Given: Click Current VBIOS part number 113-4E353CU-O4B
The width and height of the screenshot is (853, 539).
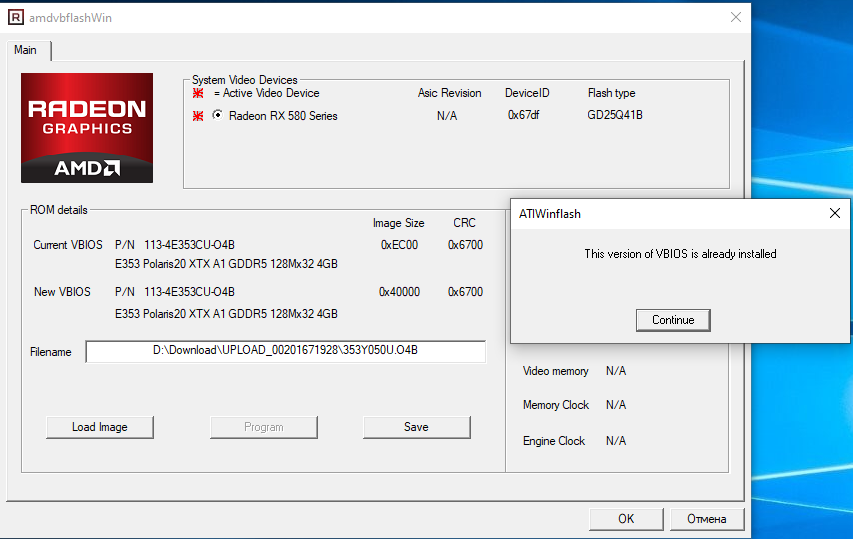Looking at the screenshot, I should coord(189,245).
